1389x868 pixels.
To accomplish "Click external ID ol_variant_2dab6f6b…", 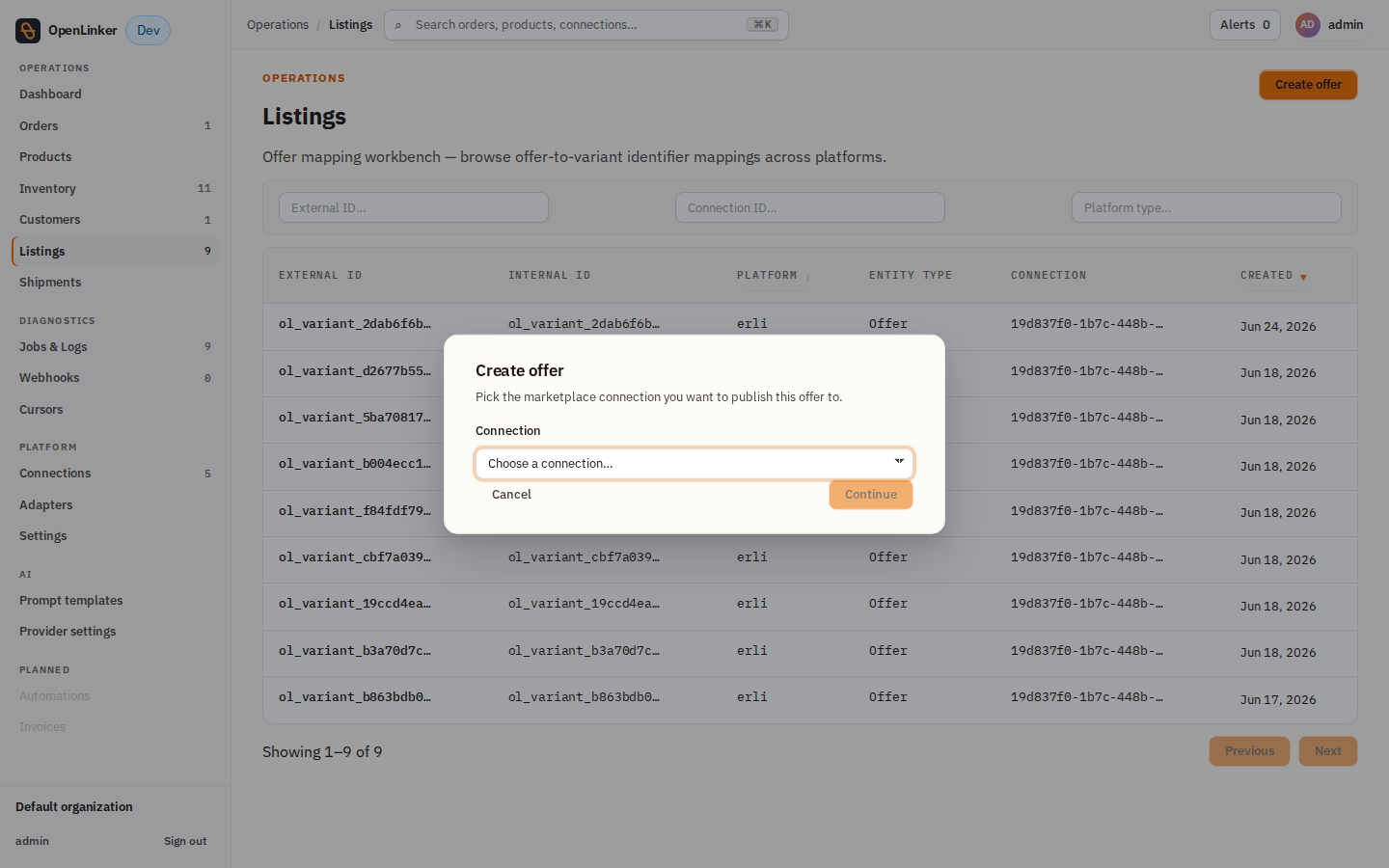I will pyautogui.click(x=355, y=324).
